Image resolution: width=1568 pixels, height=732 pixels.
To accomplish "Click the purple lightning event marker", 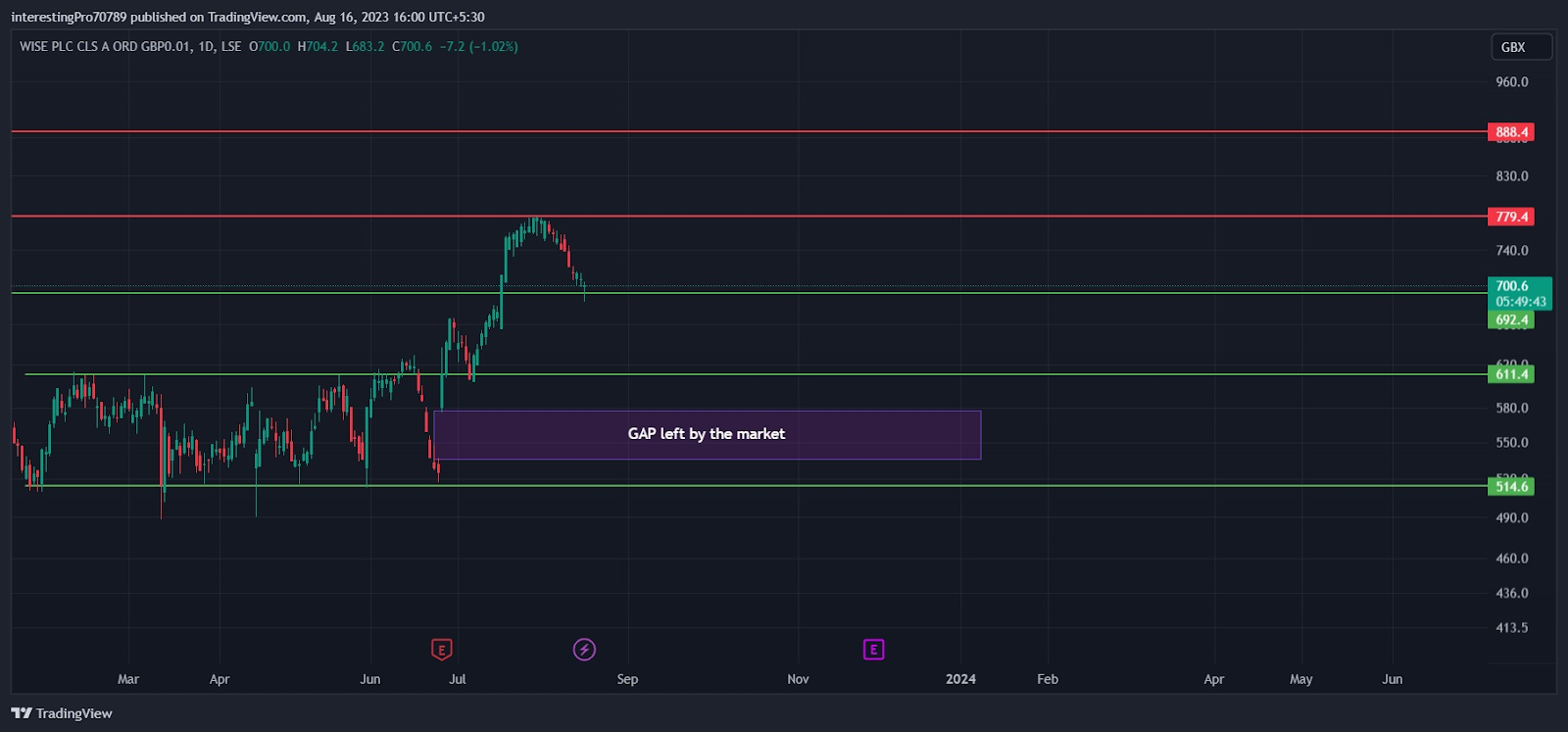I will pyautogui.click(x=584, y=649).
